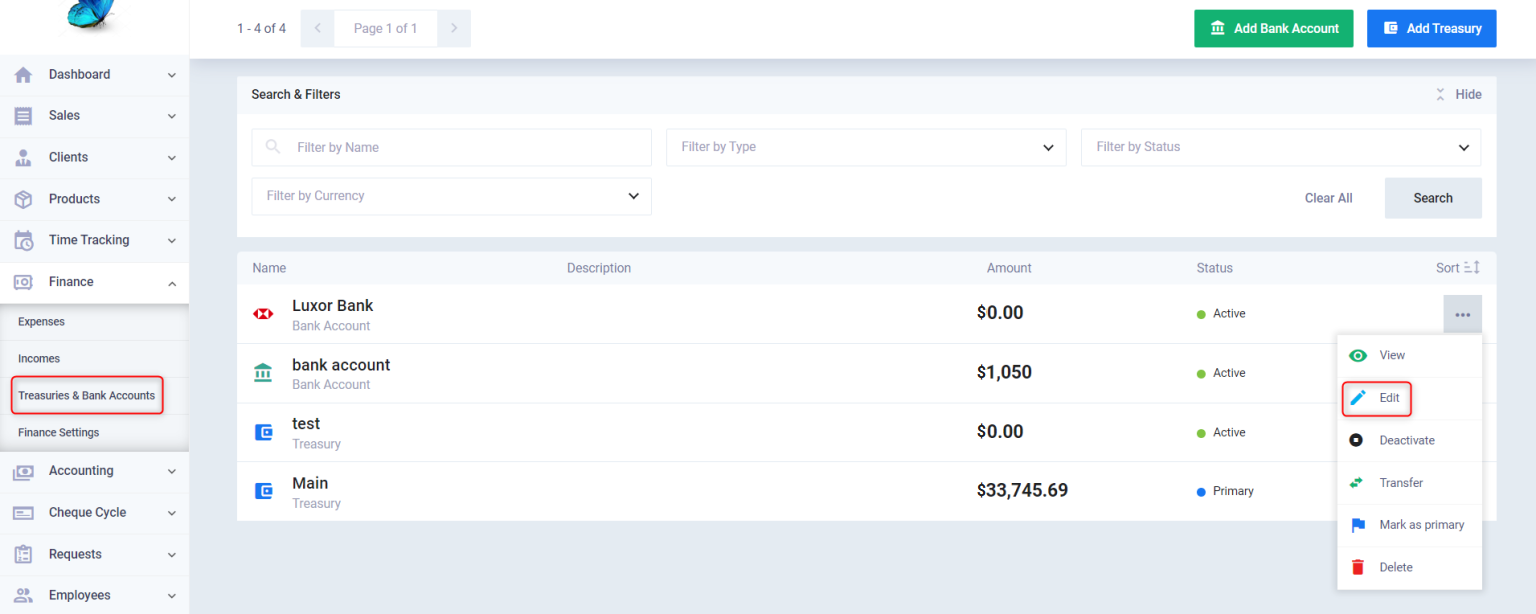
Task: Click the Finance safe icon
Action: coord(23,282)
